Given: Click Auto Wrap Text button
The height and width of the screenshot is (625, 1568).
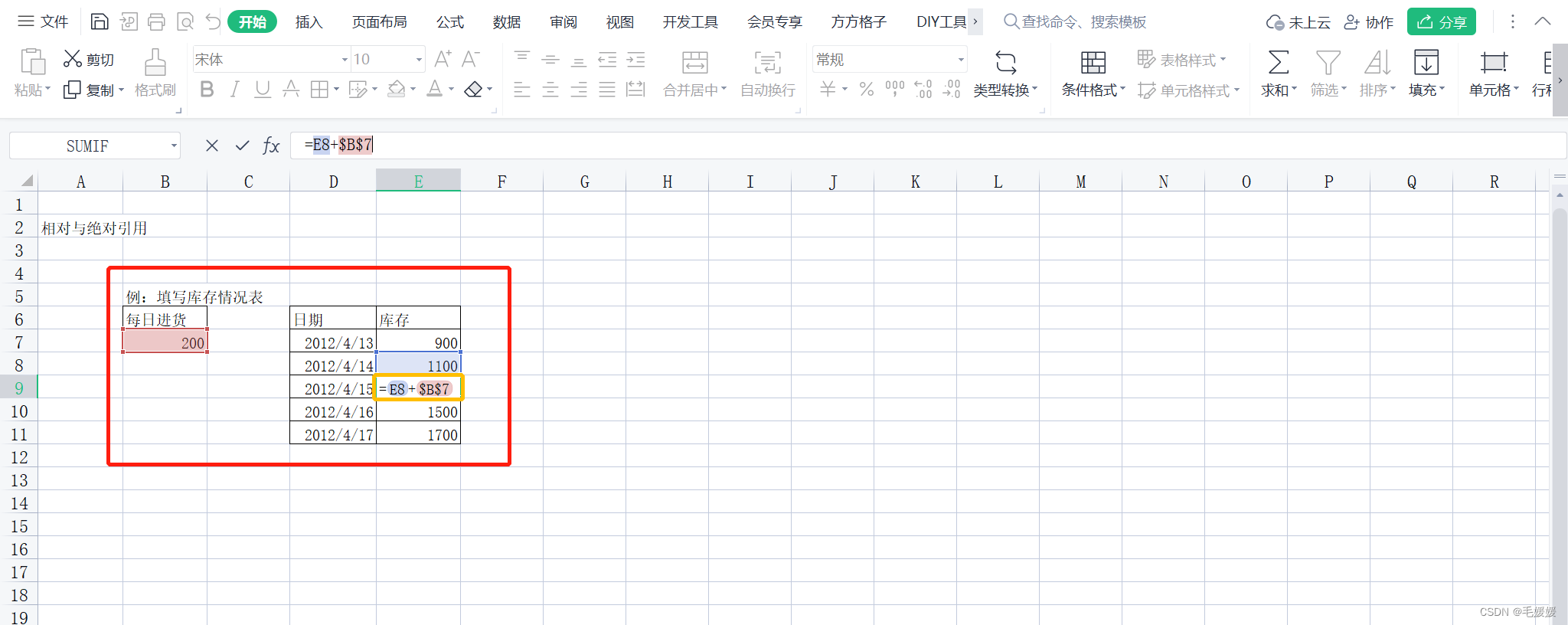Looking at the screenshot, I should point(768,74).
